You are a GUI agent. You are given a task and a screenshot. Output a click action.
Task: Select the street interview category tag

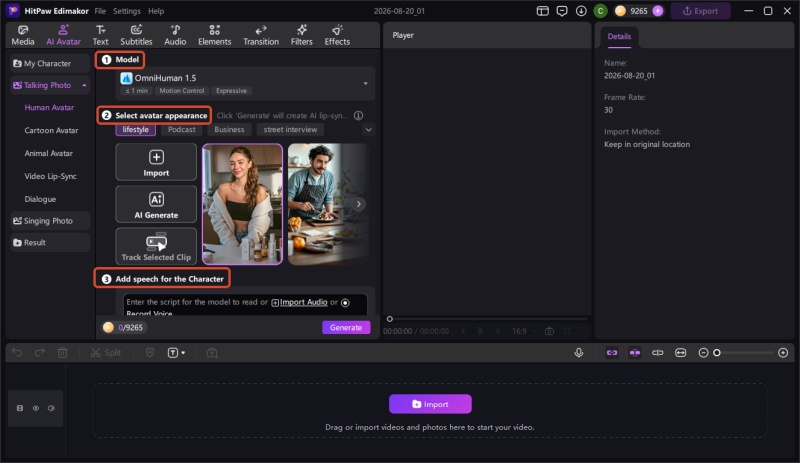click(x=290, y=130)
